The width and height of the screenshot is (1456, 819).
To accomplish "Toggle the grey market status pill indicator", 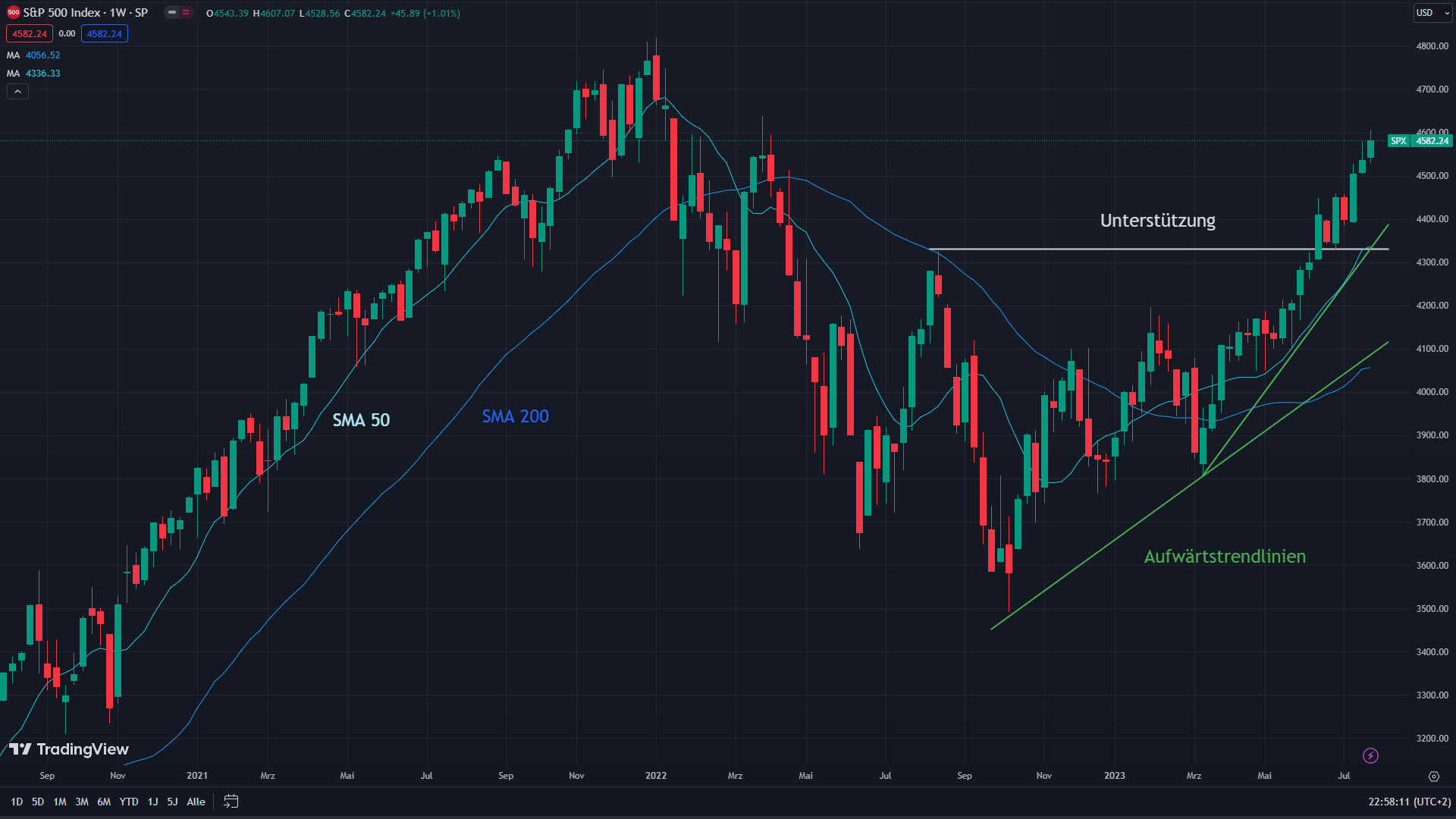I will tap(172, 13).
